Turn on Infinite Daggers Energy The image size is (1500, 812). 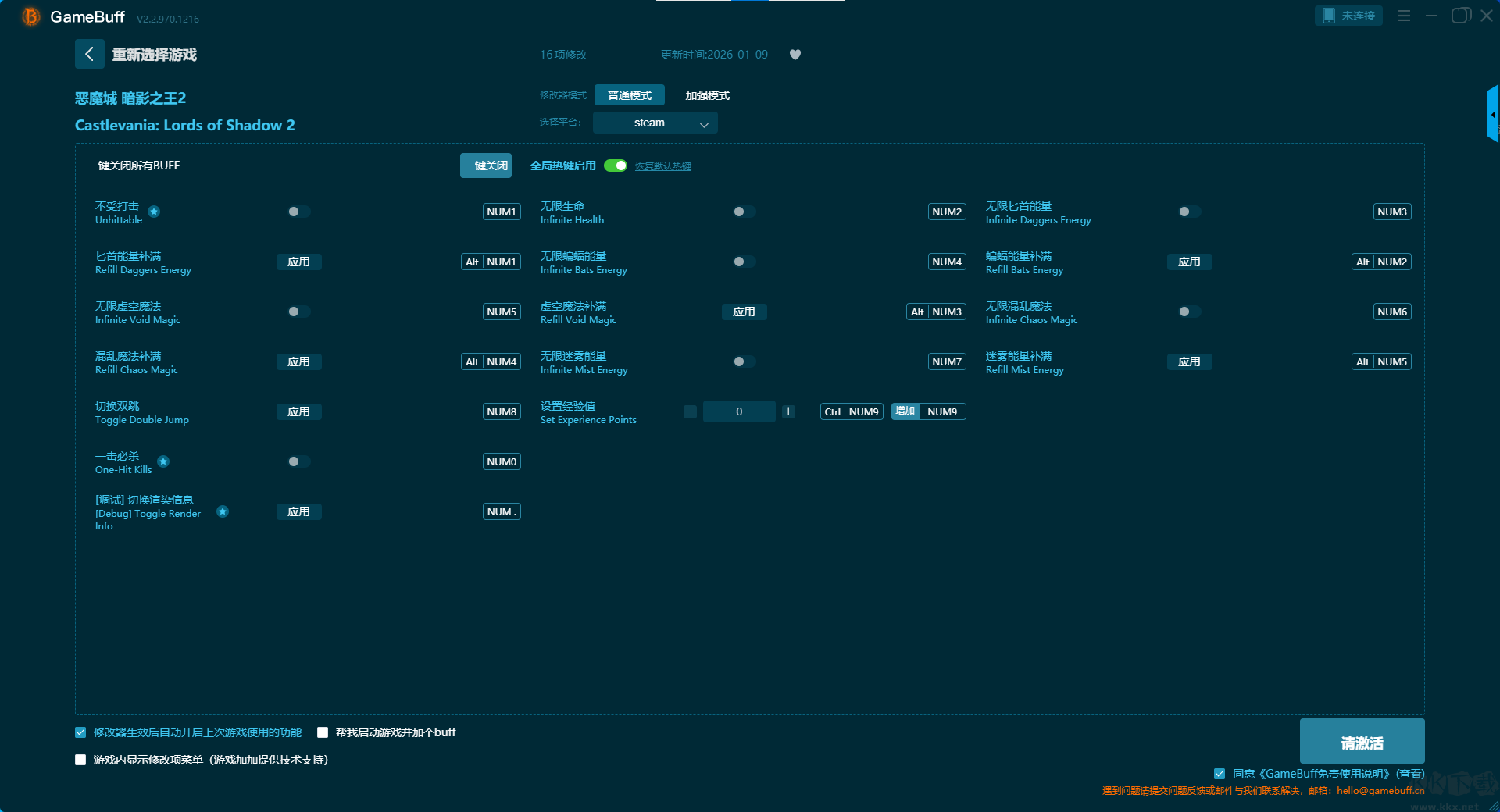1189,212
